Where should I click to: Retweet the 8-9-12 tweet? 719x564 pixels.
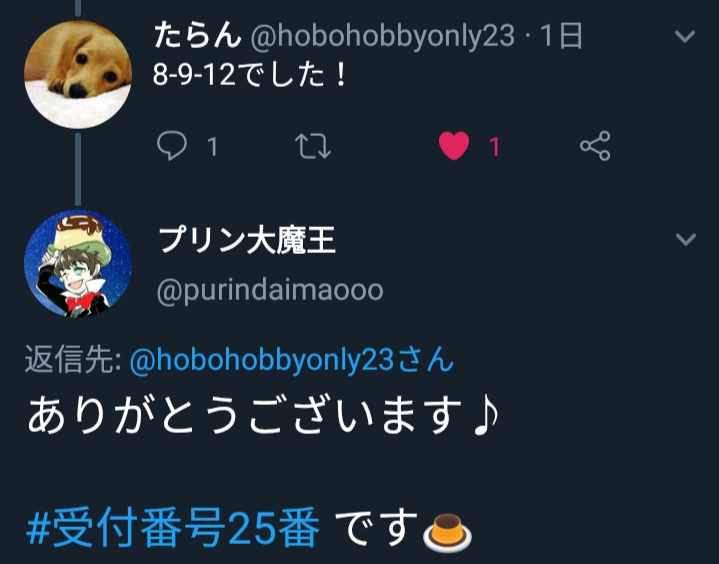[313, 146]
